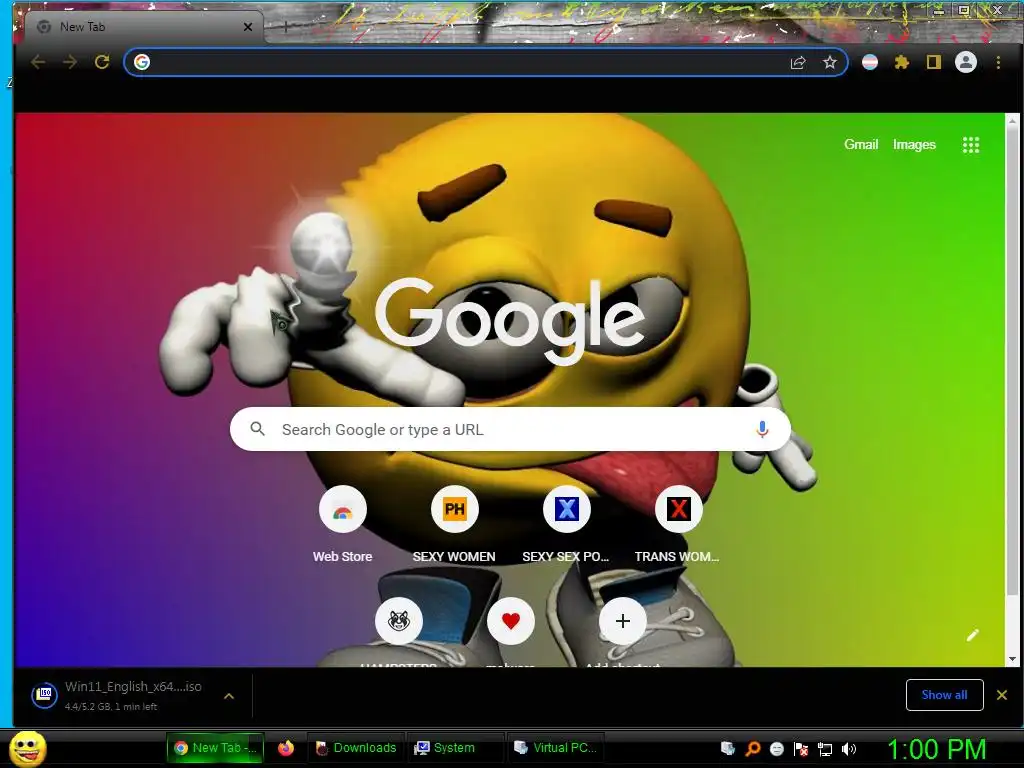
Task: Click the Add shortcut plus tile
Action: (622, 621)
